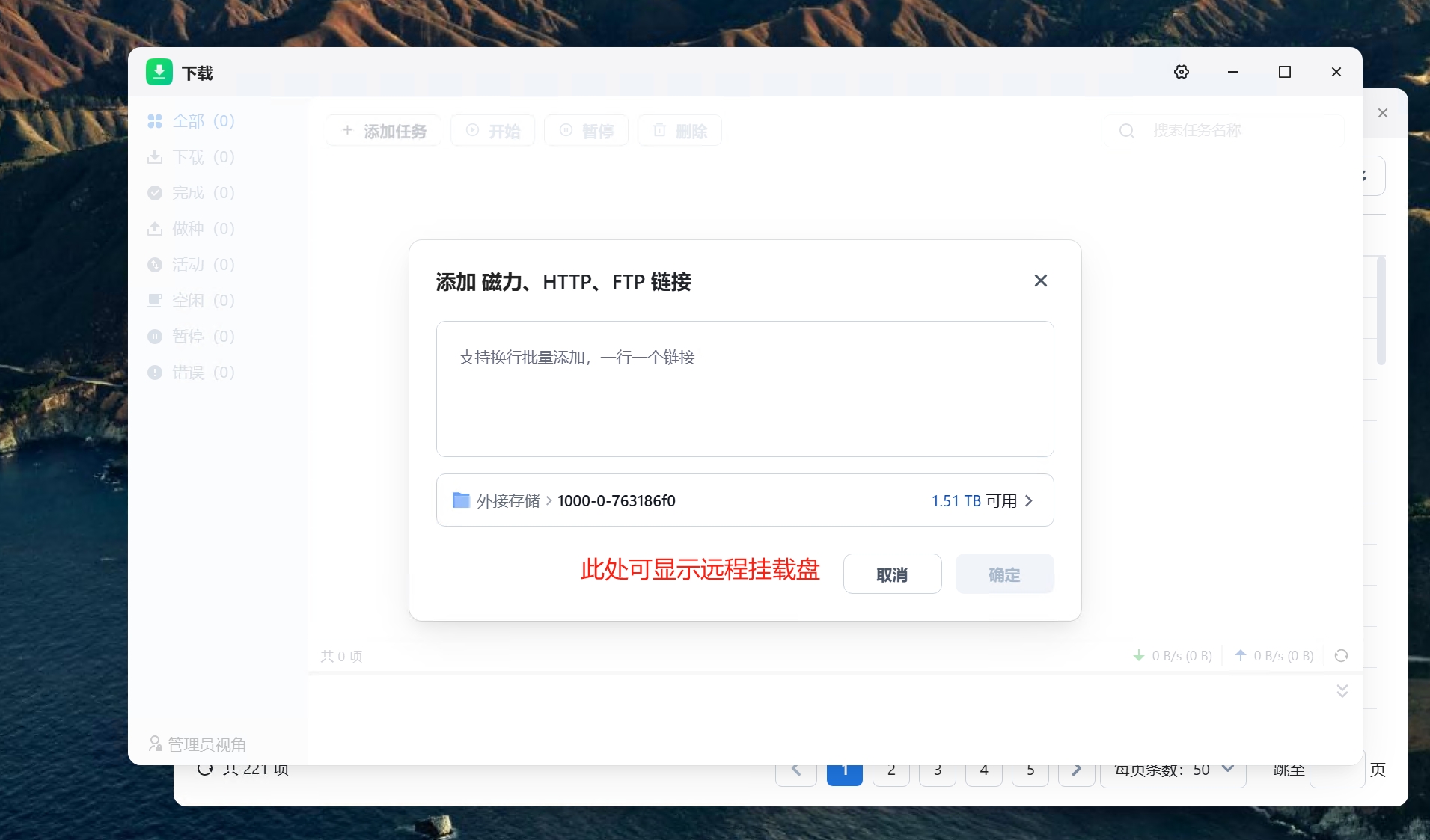Click the 0 B/s (0 B) download speed text
1430x840 pixels.
click(x=1182, y=656)
